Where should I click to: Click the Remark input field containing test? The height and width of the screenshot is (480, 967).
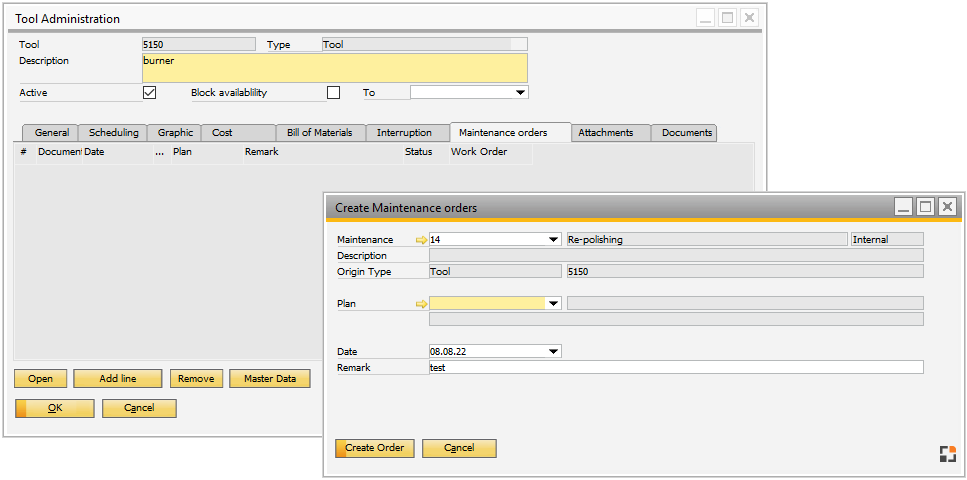pos(675,368)
